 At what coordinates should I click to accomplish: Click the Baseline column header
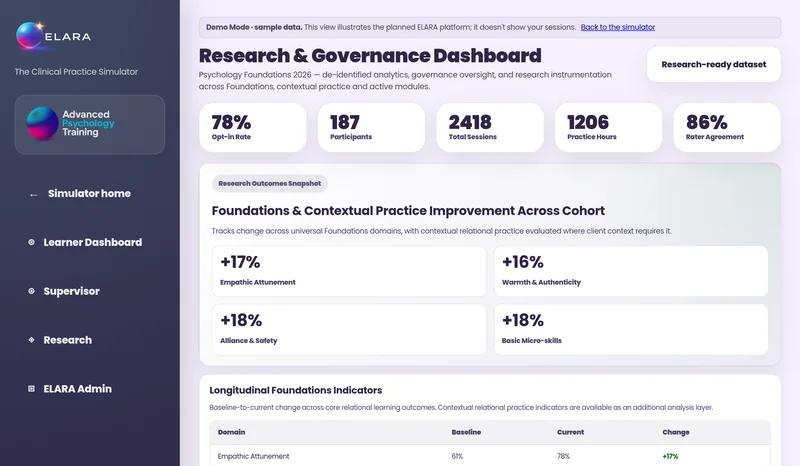click(466, 432)
